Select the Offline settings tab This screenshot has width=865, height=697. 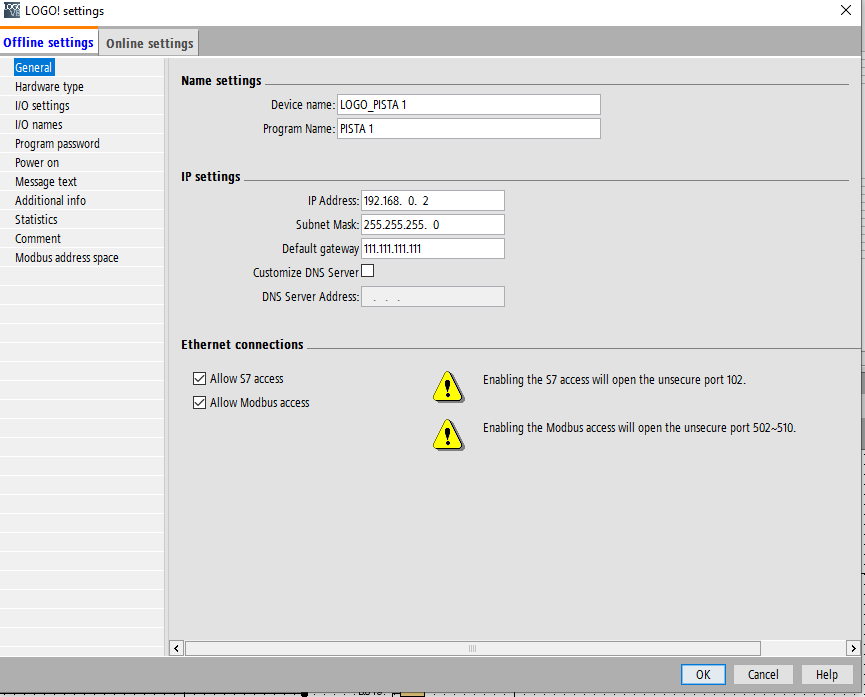[x=49, y=42]
